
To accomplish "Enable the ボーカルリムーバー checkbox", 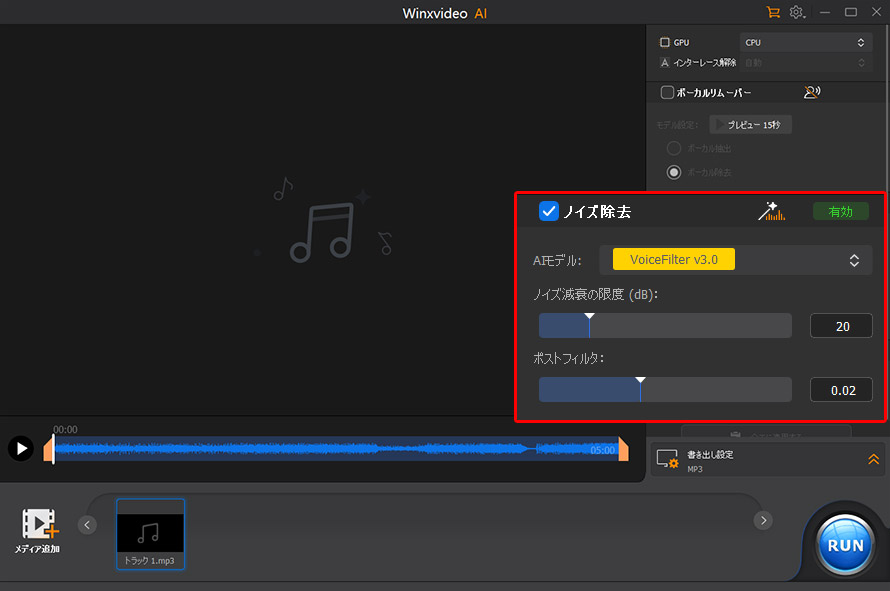I will pyautogui.click(x=667, y=92).
